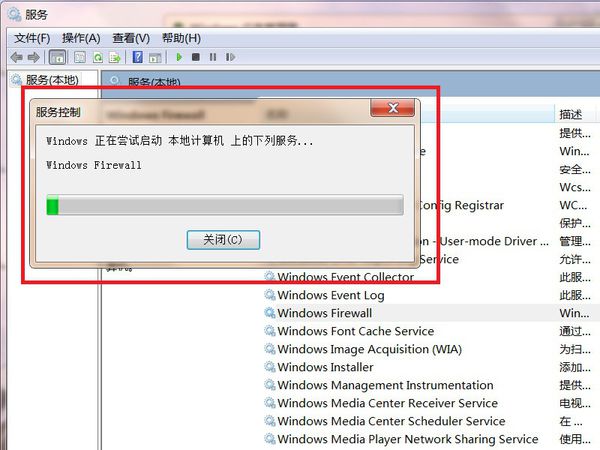Screen dimensions: 600x450
Task: Click the Forward arrow toolbar icon
Action: coord(34,57)
